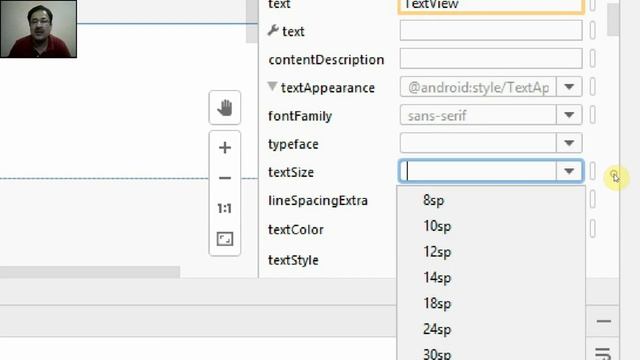
Task: Click resource picker beside fontFamily
Action: click(x=593, y=115)
